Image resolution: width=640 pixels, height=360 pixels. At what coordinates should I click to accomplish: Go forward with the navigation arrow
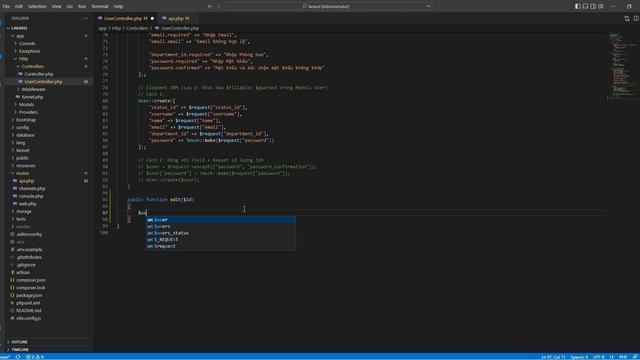(218, 7)
